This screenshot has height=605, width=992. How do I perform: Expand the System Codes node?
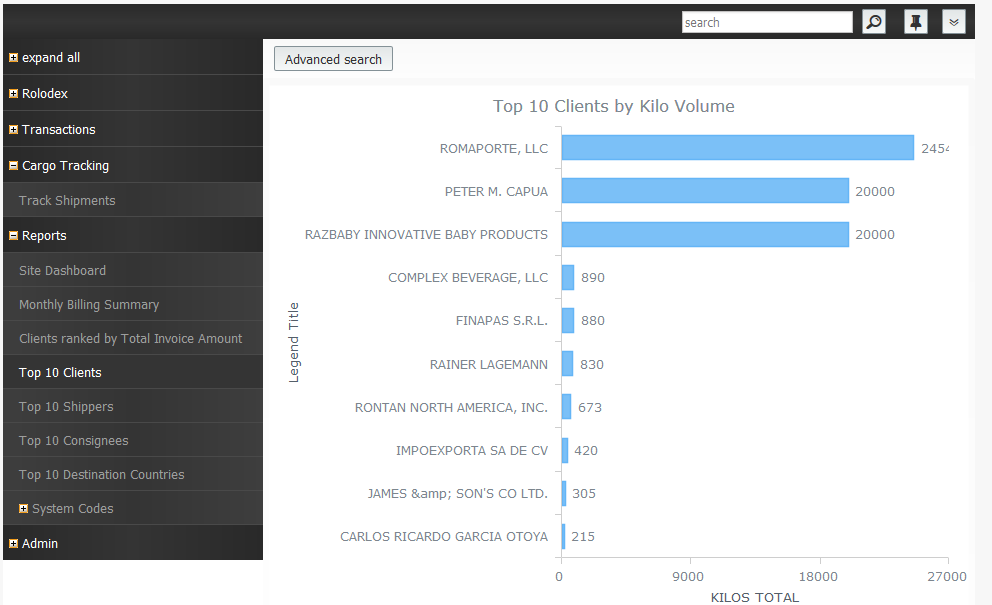(x=23, y=509)
